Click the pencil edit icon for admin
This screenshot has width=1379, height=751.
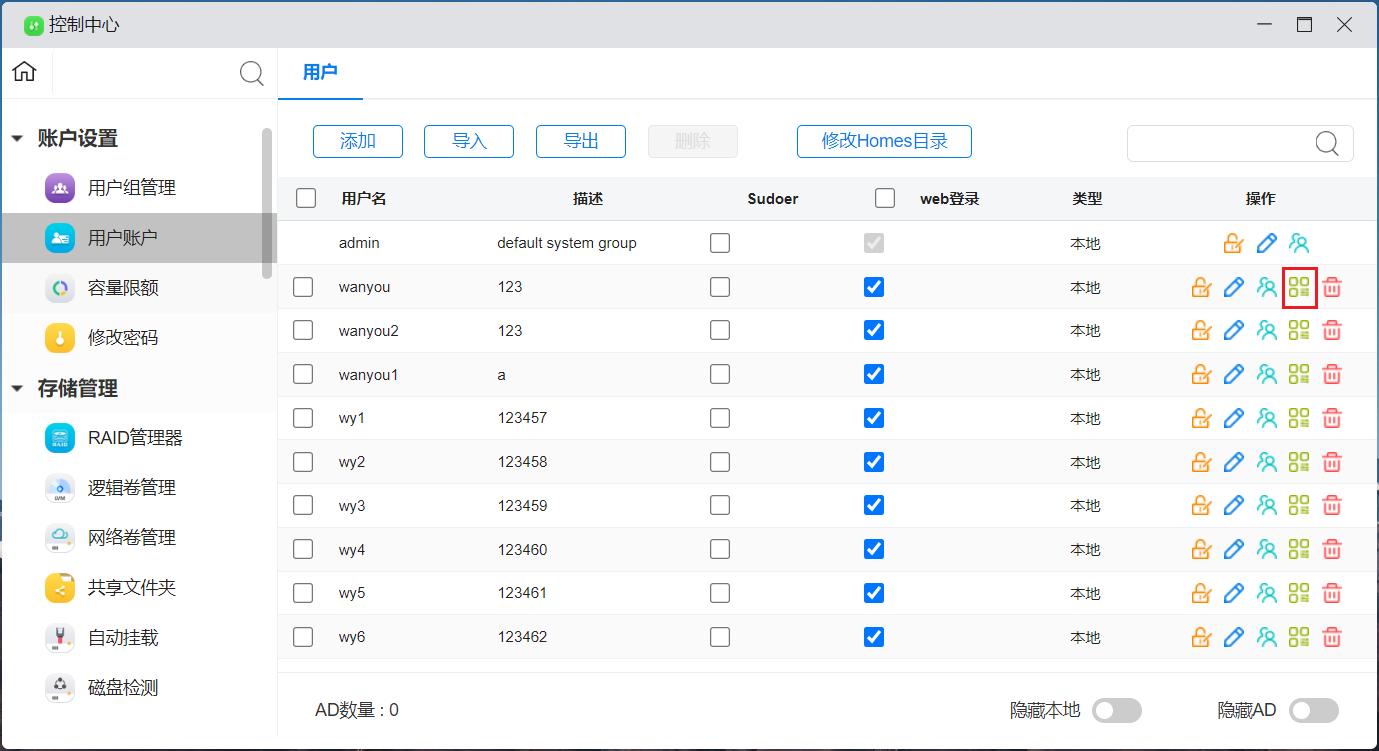[1266, 243]
